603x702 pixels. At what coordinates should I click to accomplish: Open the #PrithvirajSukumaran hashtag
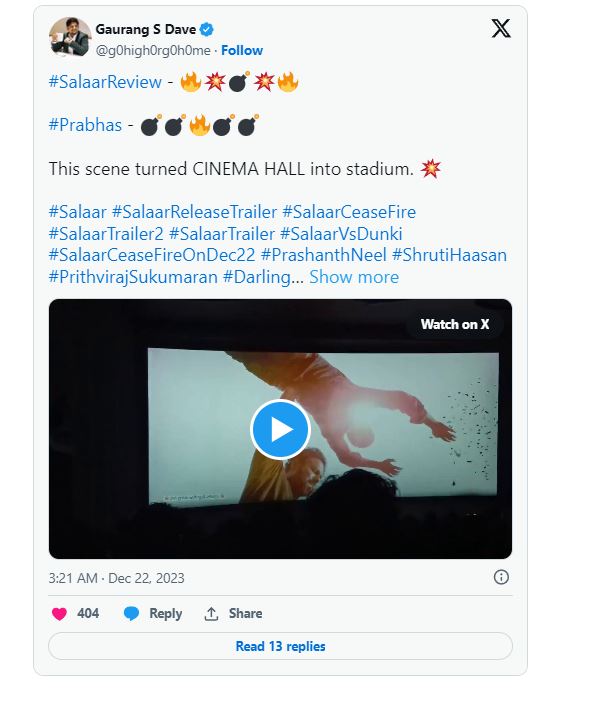(133, 277)
